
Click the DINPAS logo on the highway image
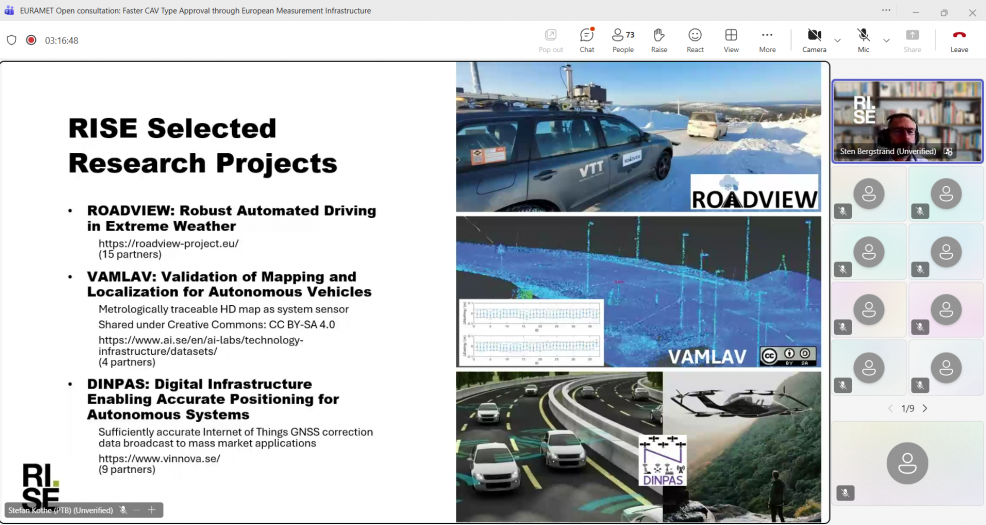(x=663, y=461)
